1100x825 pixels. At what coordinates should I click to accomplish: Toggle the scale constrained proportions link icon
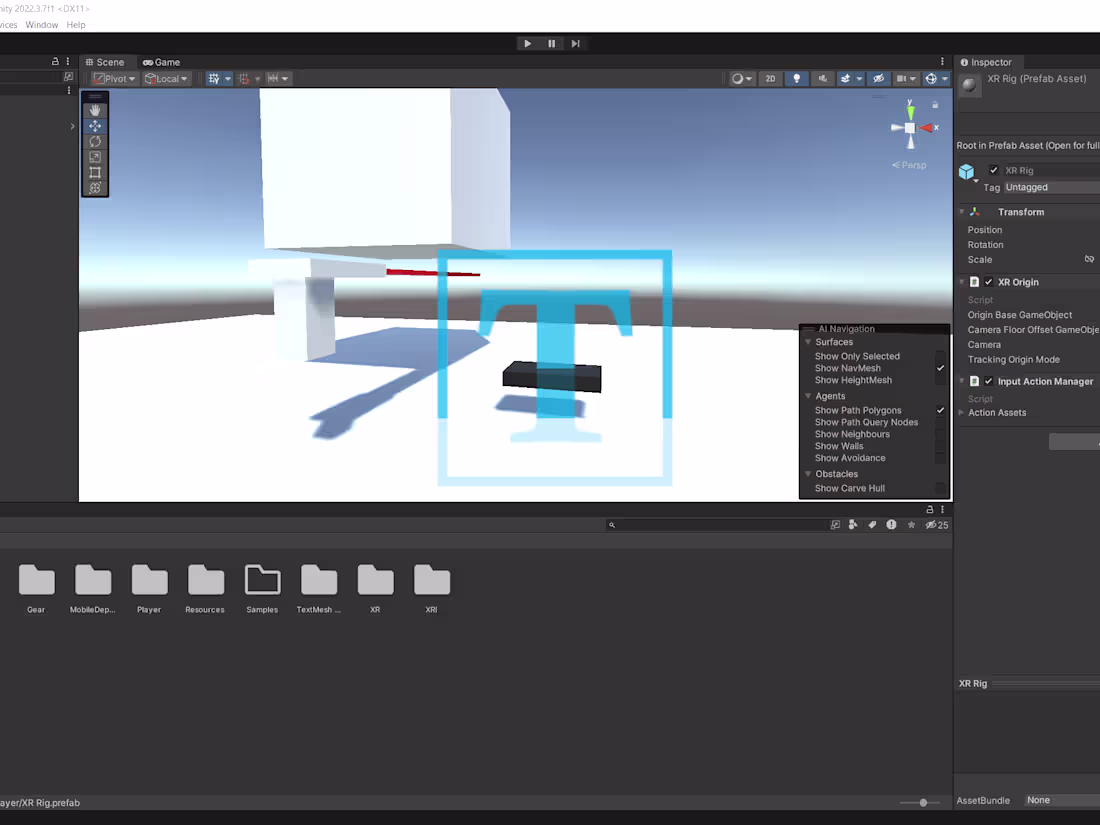[x=1089, y=260]
